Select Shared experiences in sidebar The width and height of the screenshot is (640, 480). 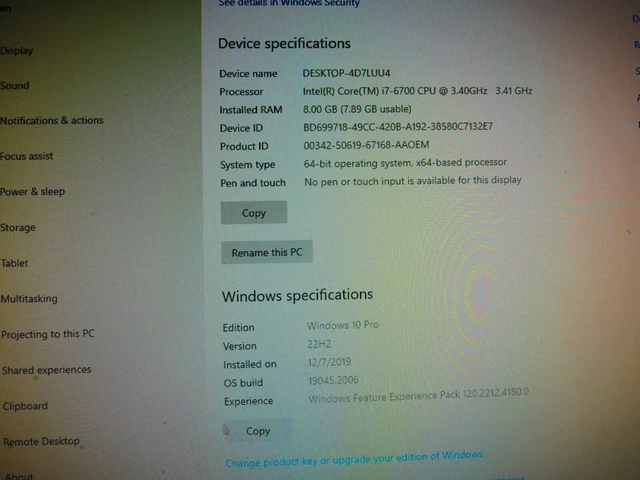coord(47,370)
